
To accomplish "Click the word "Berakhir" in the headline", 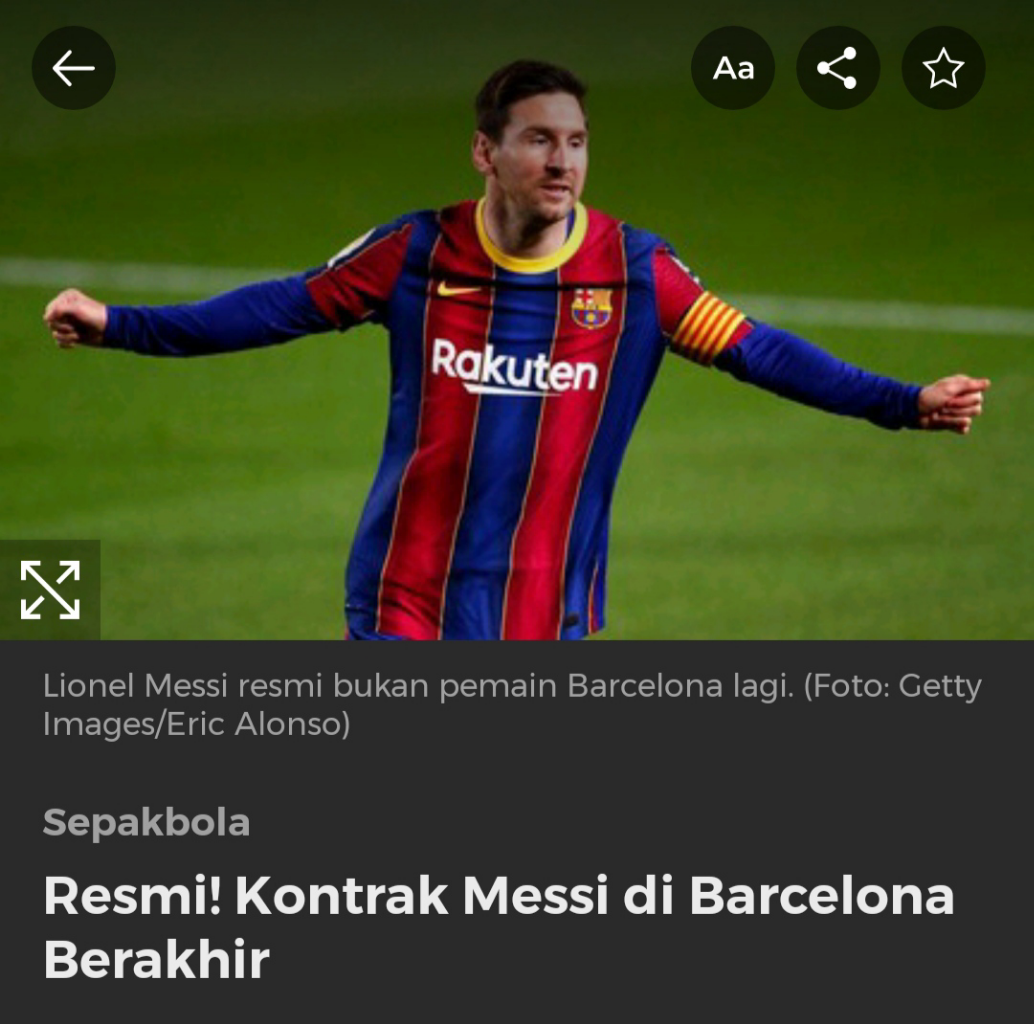I will [157, 959].
